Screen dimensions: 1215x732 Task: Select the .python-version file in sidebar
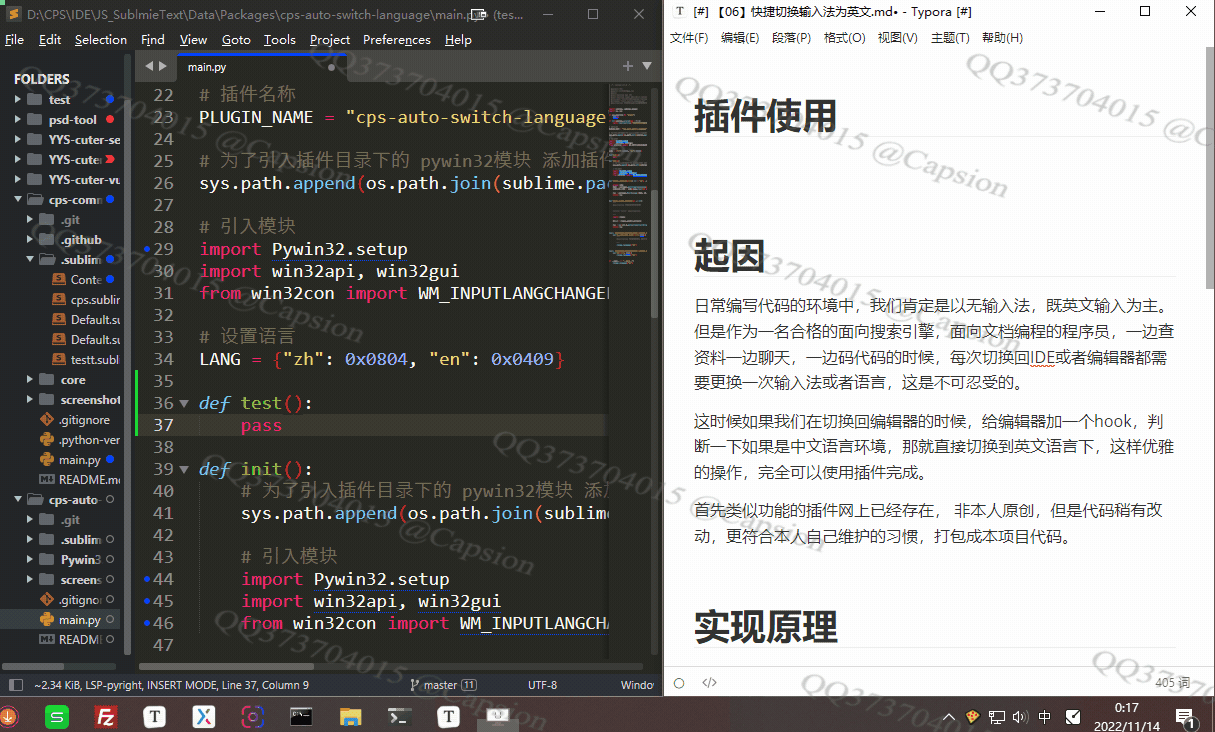click(78, 440)
